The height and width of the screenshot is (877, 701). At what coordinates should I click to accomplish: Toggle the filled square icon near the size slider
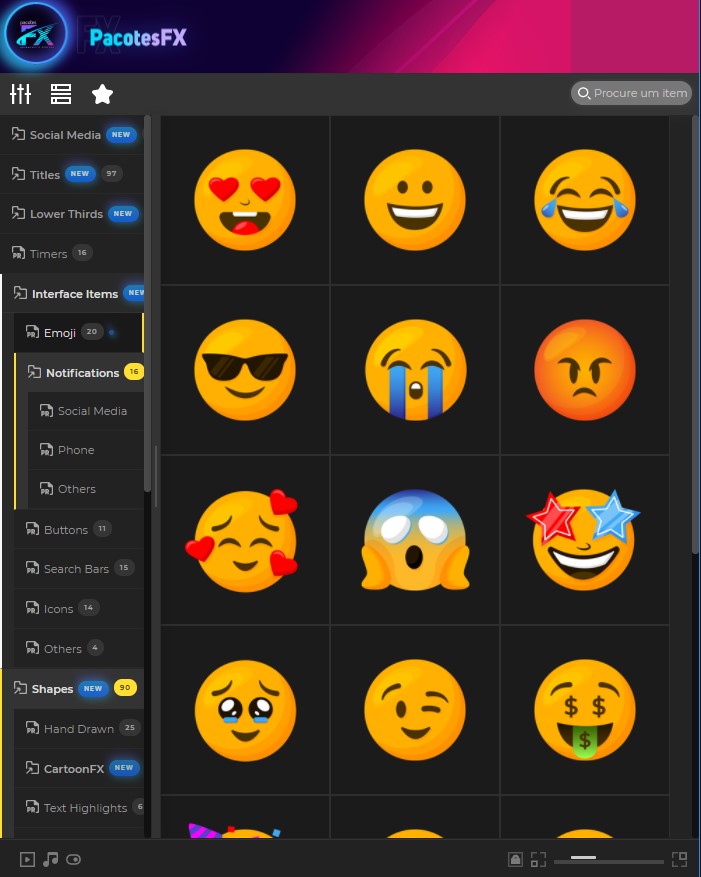click(515, 859)
